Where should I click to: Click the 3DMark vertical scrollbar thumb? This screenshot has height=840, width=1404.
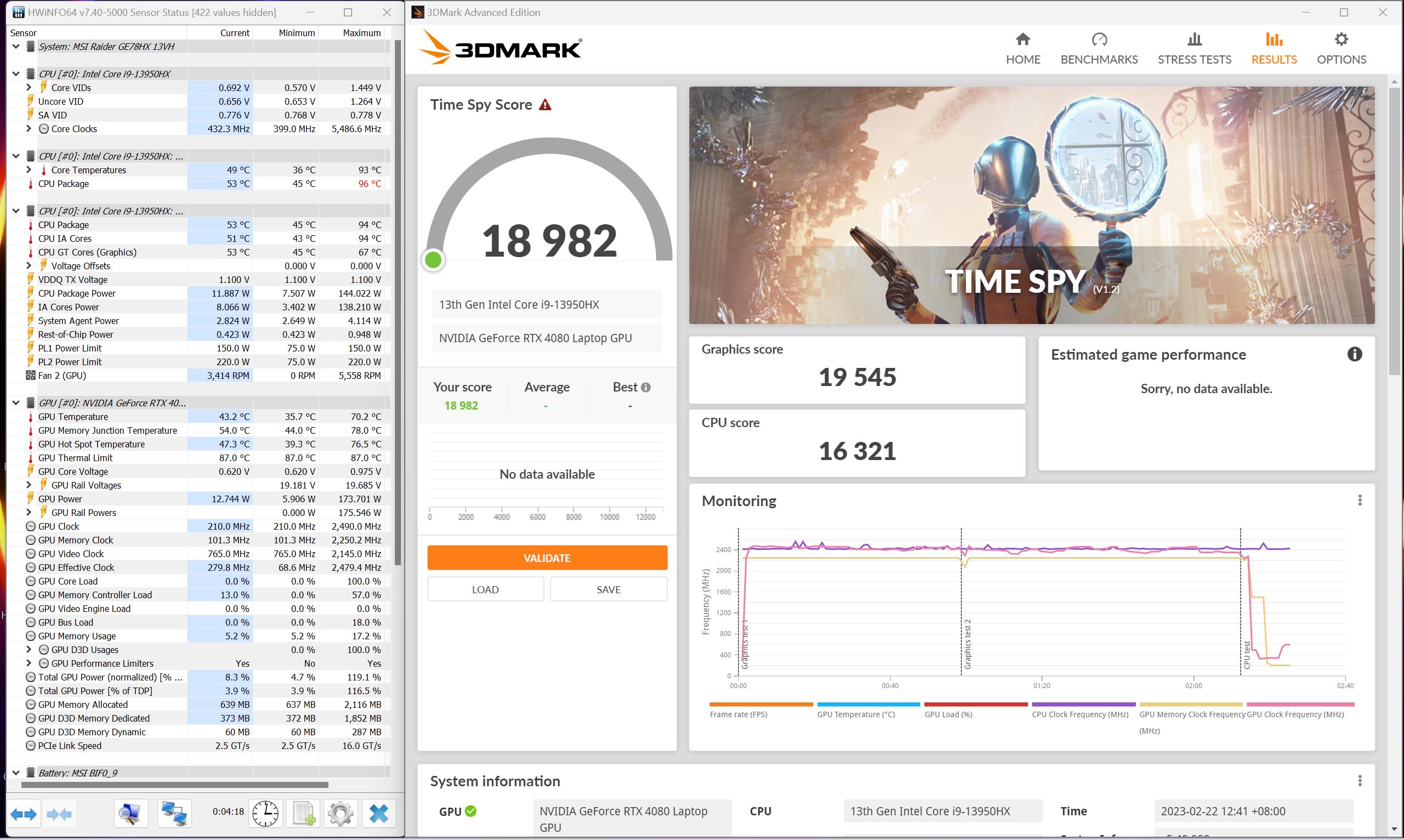(1394, 232)
